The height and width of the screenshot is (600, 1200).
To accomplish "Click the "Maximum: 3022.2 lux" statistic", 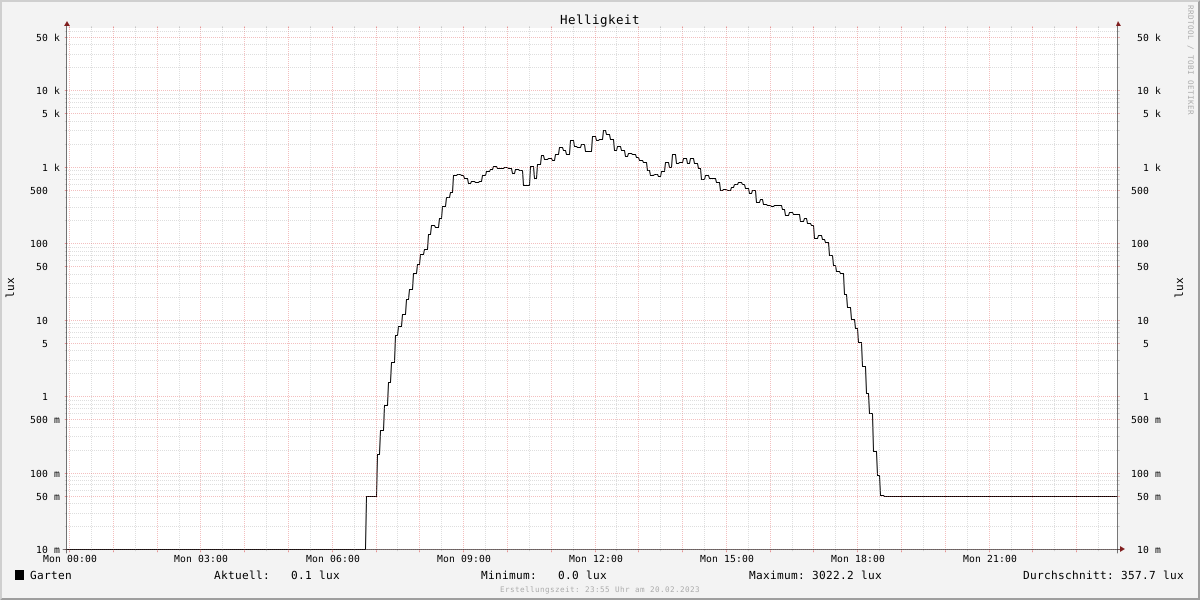I will point(815,575).
